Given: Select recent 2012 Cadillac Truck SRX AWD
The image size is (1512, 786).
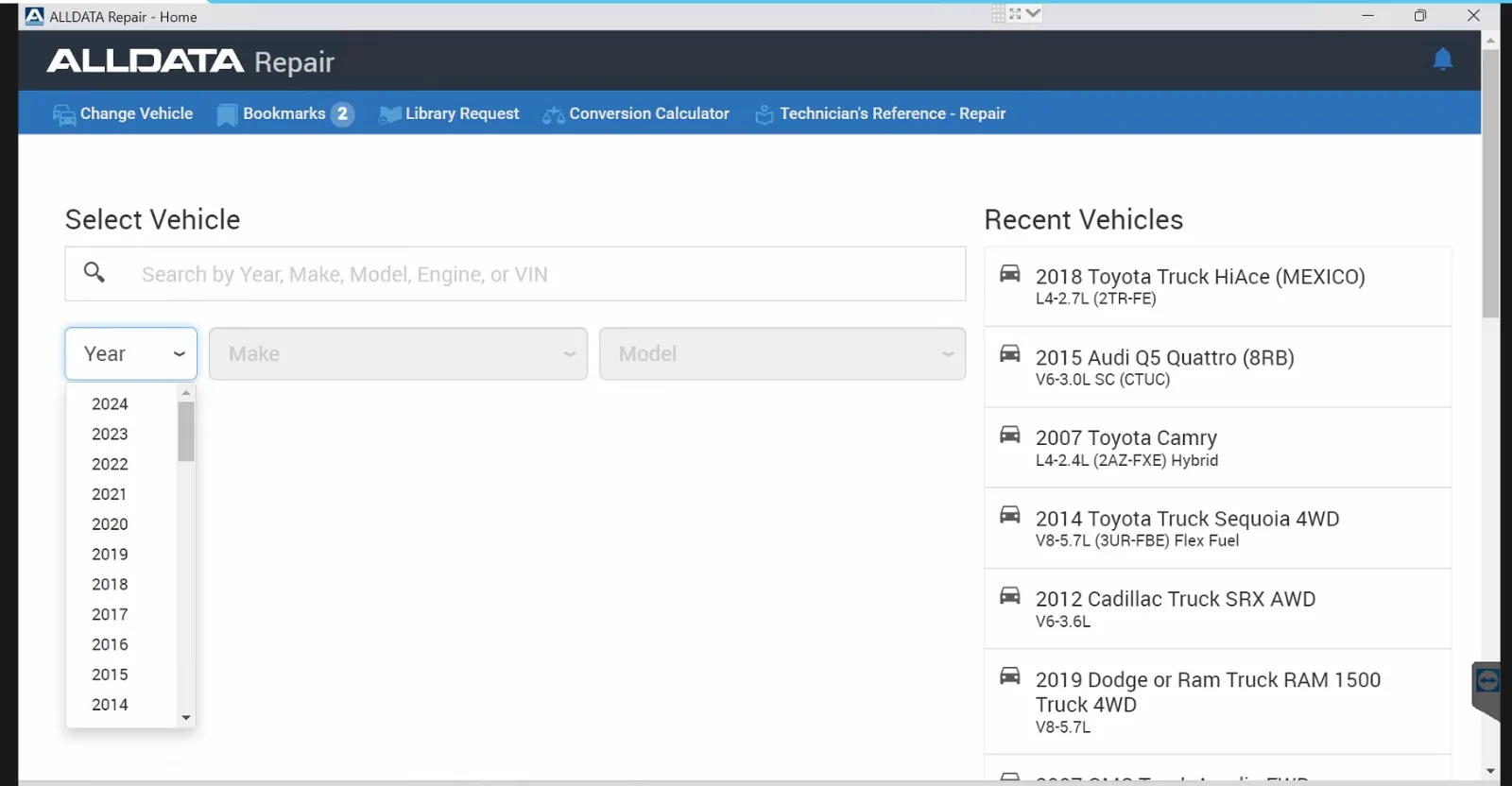Looking at the screenshot, I should (1175, 608).
